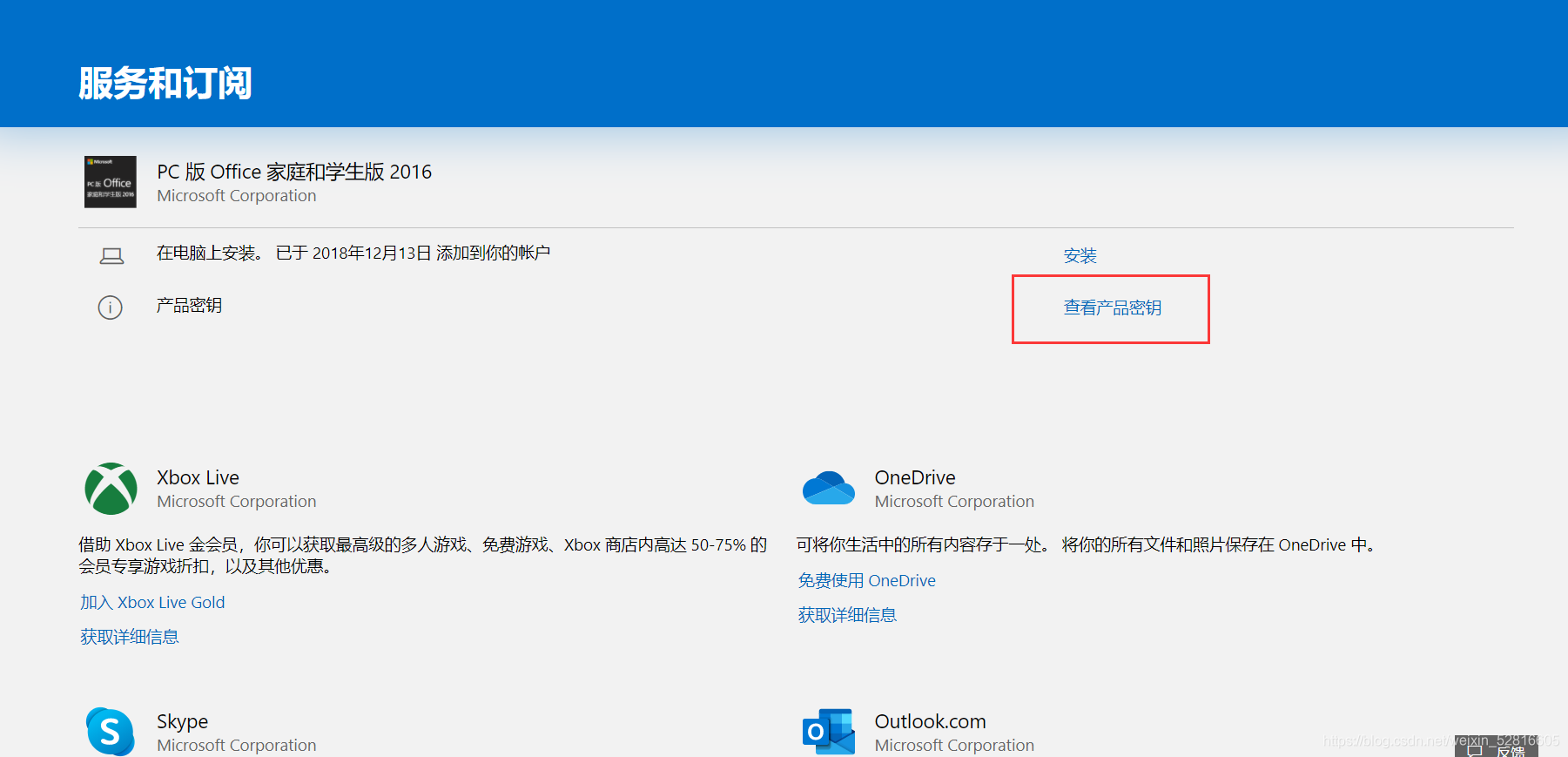Click the 产品密钥 label text

pyautogui.click(x=189, y=305)
